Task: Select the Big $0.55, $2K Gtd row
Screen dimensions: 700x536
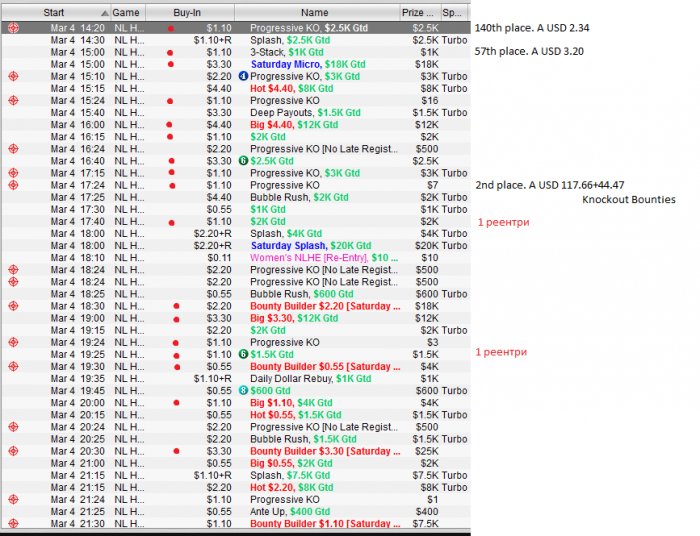Action: (x=236, y=463)
